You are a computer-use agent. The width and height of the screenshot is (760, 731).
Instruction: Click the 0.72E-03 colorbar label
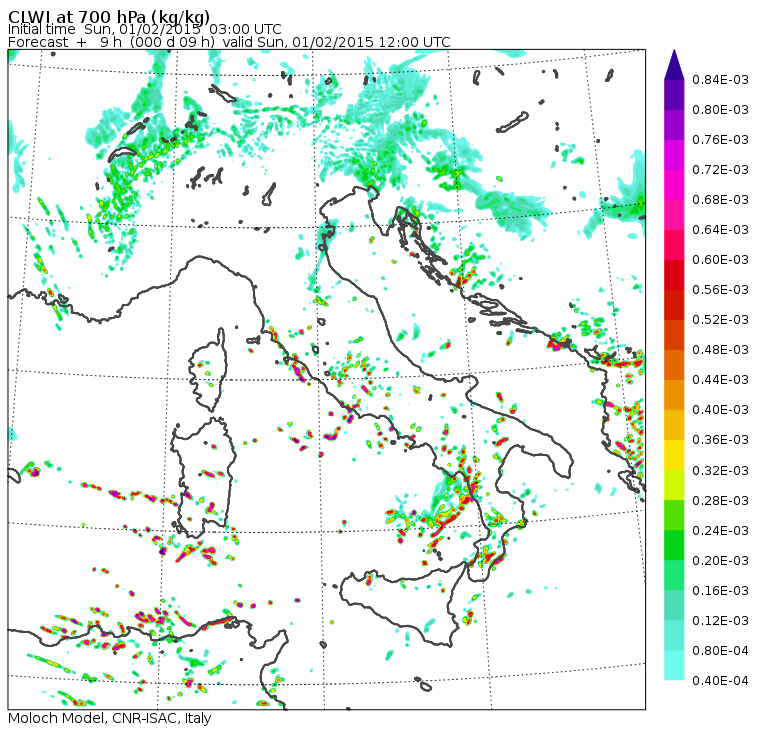720,170
